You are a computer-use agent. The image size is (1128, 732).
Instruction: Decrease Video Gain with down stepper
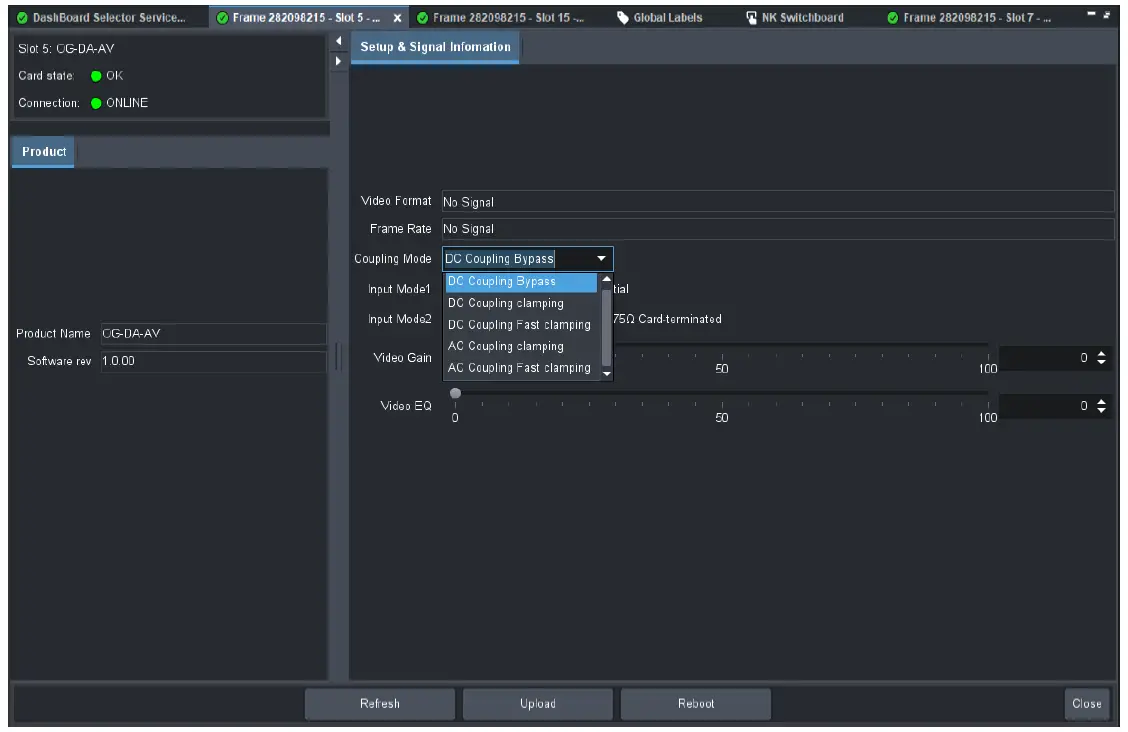tap(1101, 362)
